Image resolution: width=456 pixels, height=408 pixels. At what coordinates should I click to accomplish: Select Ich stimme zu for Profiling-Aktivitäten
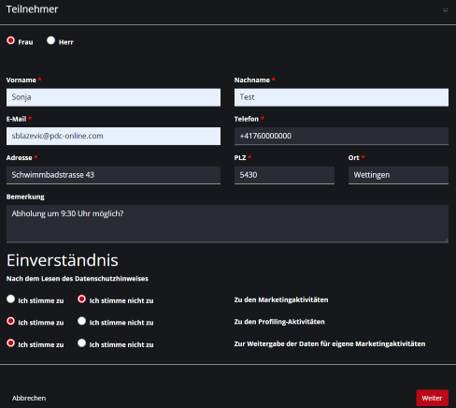coord(11,321)
